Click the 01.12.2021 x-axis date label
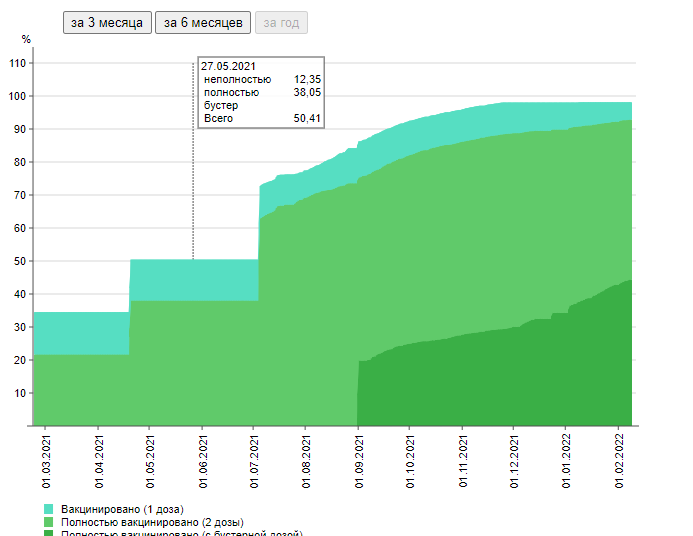693x536 pixels. 514,460
